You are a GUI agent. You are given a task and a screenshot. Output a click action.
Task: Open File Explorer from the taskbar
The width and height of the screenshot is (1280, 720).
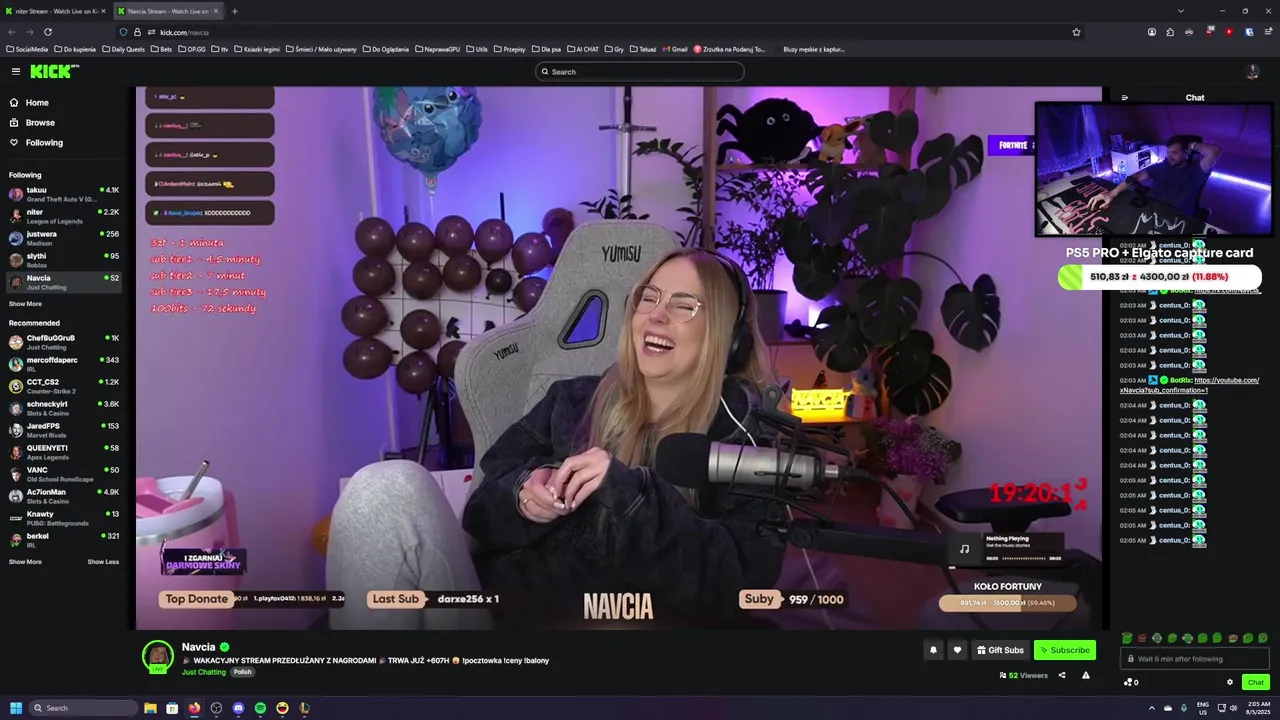click(150, 708)
